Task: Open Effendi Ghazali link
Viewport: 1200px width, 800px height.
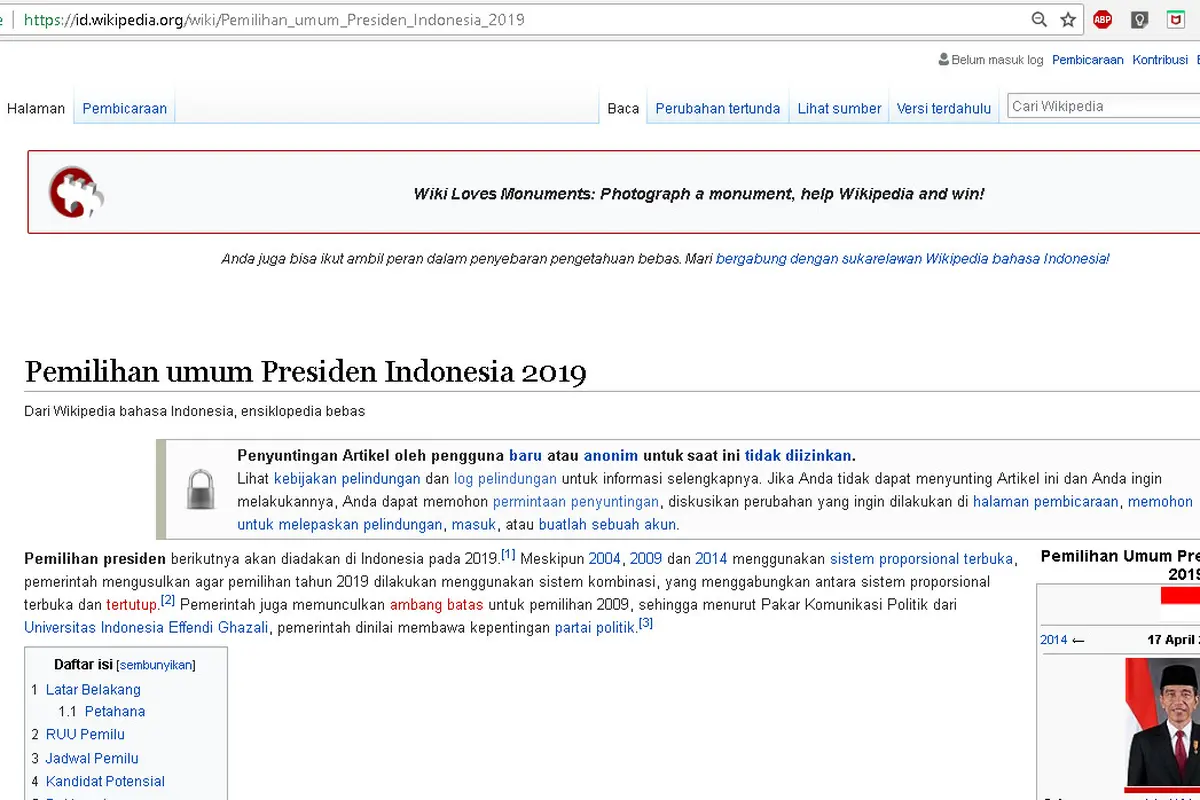Action: pos(218,628)
